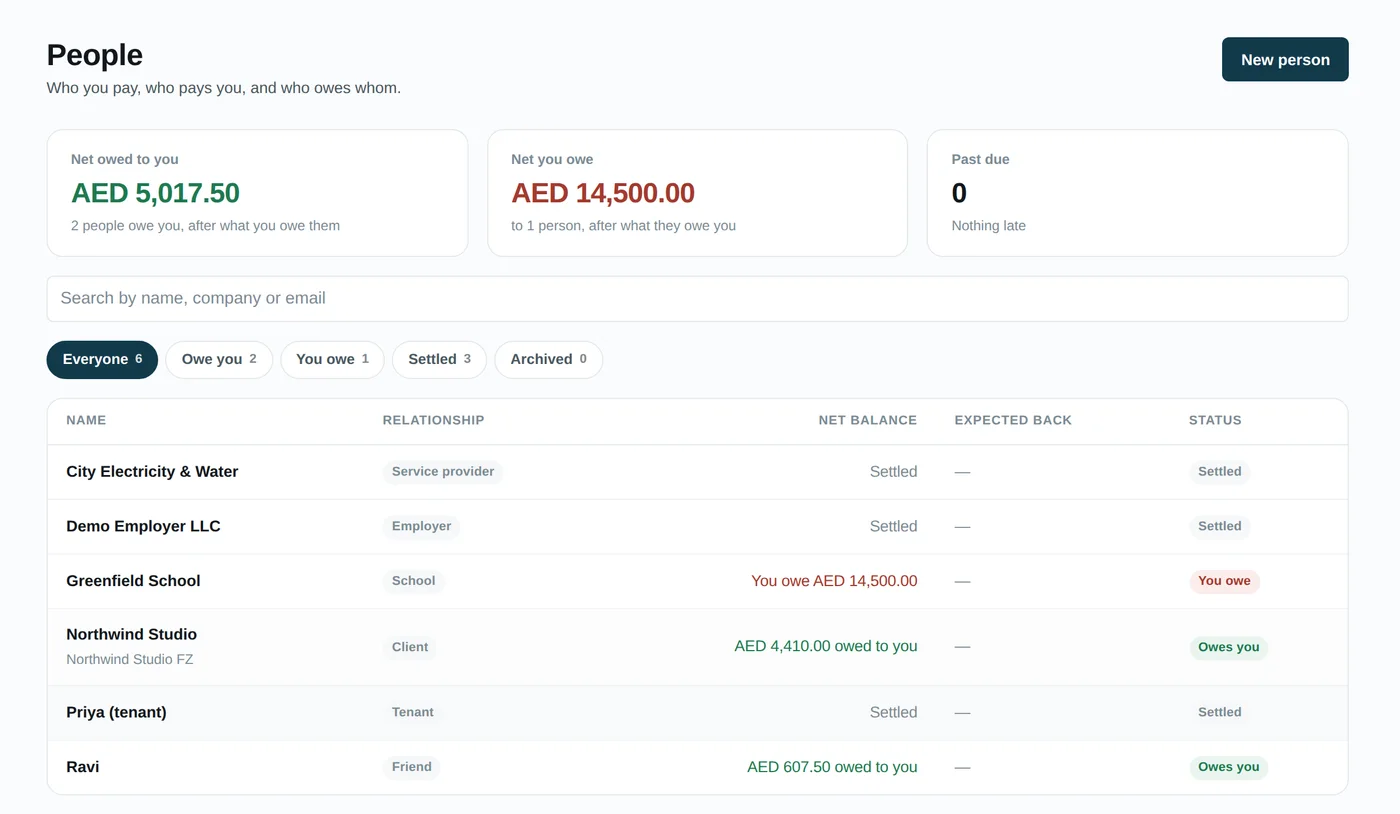This screenshot has height=814, width=1400.
Task: Click the Net you owe card
Action: coord(697,193)
